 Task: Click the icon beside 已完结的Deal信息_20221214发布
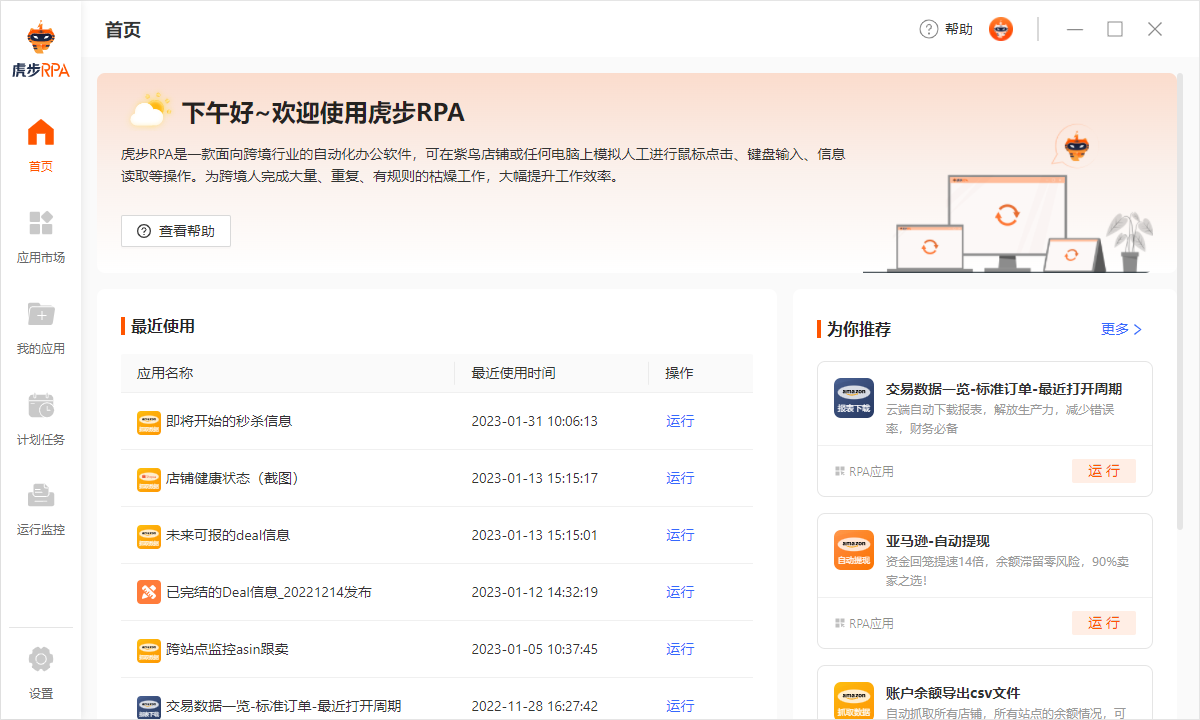148,593
